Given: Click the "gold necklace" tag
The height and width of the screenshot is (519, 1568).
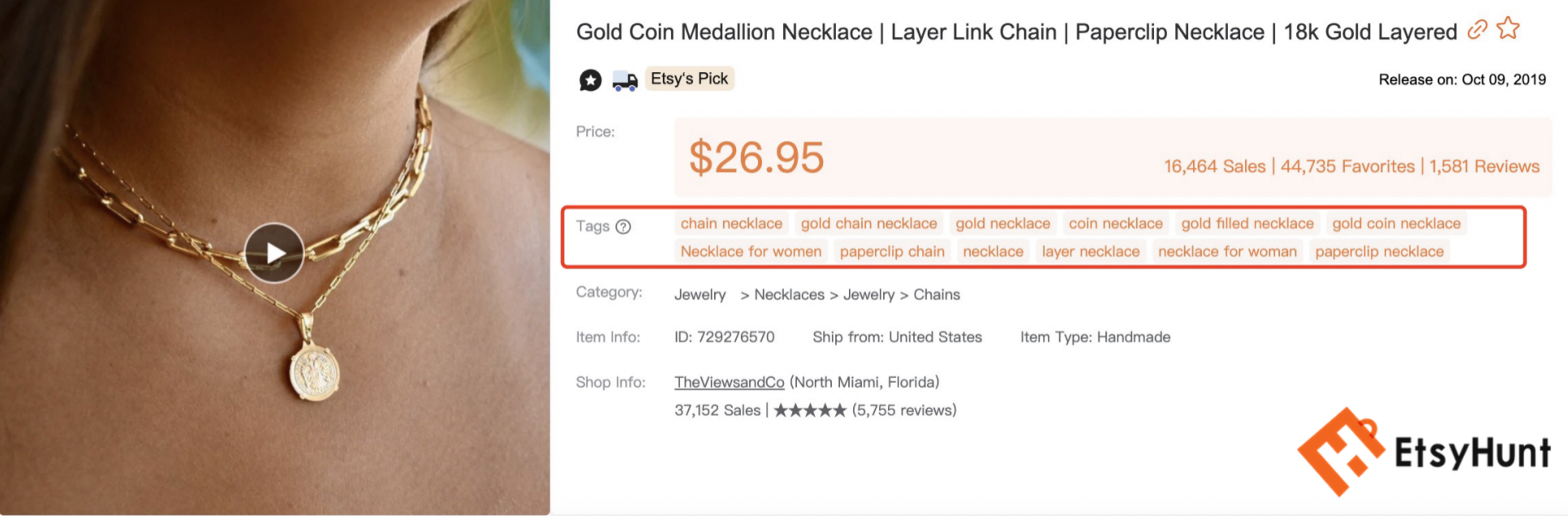Looking at the screenshot, I should [1002, 224].
